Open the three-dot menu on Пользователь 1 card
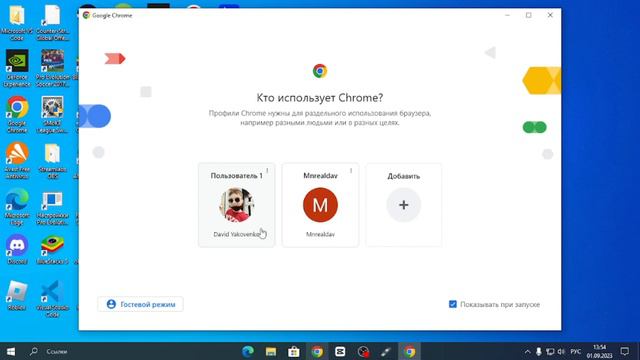Viewport: 640px width, 360px height. [267, 171]
